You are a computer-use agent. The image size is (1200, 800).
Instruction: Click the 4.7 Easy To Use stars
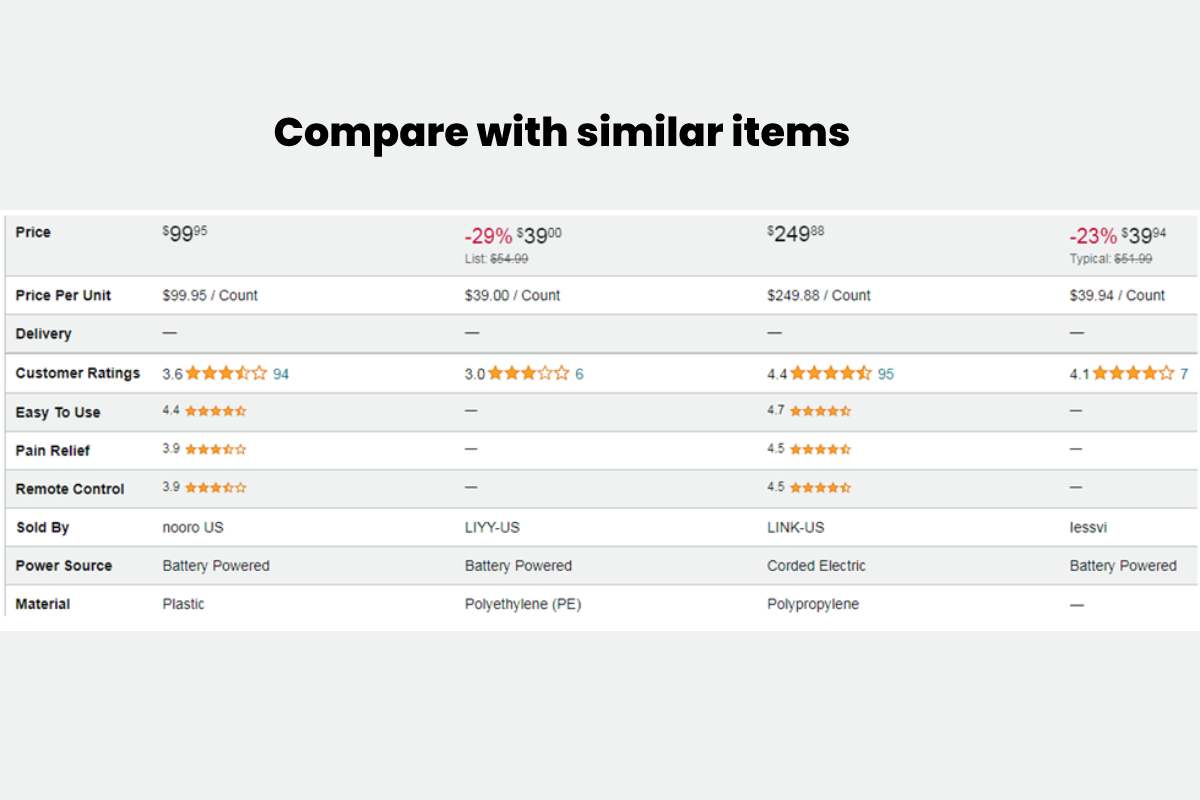pyautogui.click(x=820, y=411)
